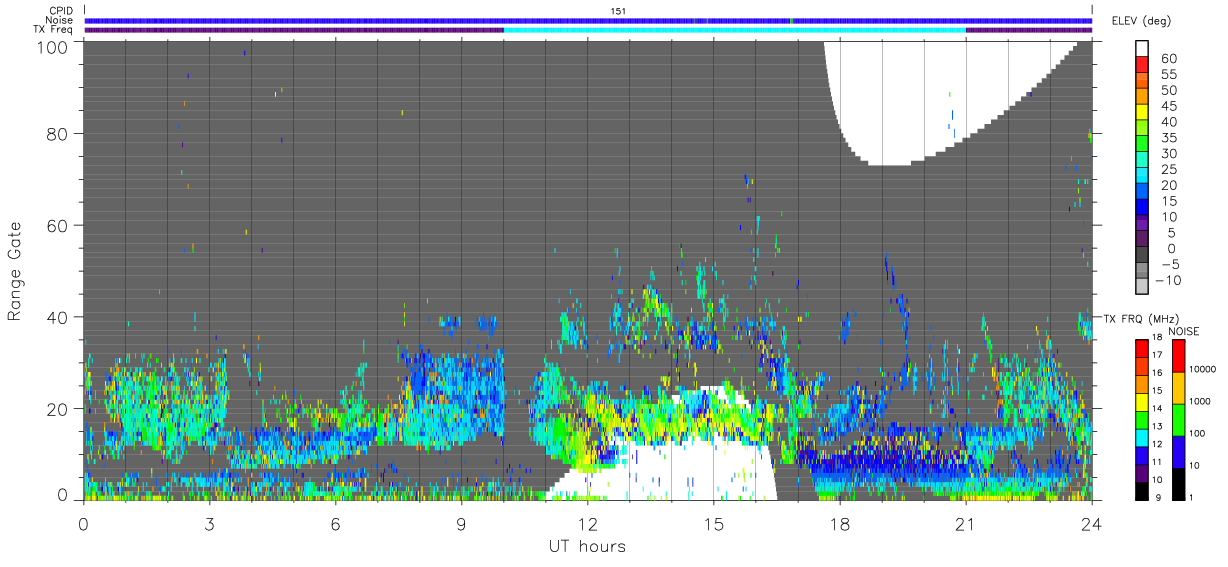
Task: Click the 10000 label on NOISE scale
Action: [x=1203, y=369]
